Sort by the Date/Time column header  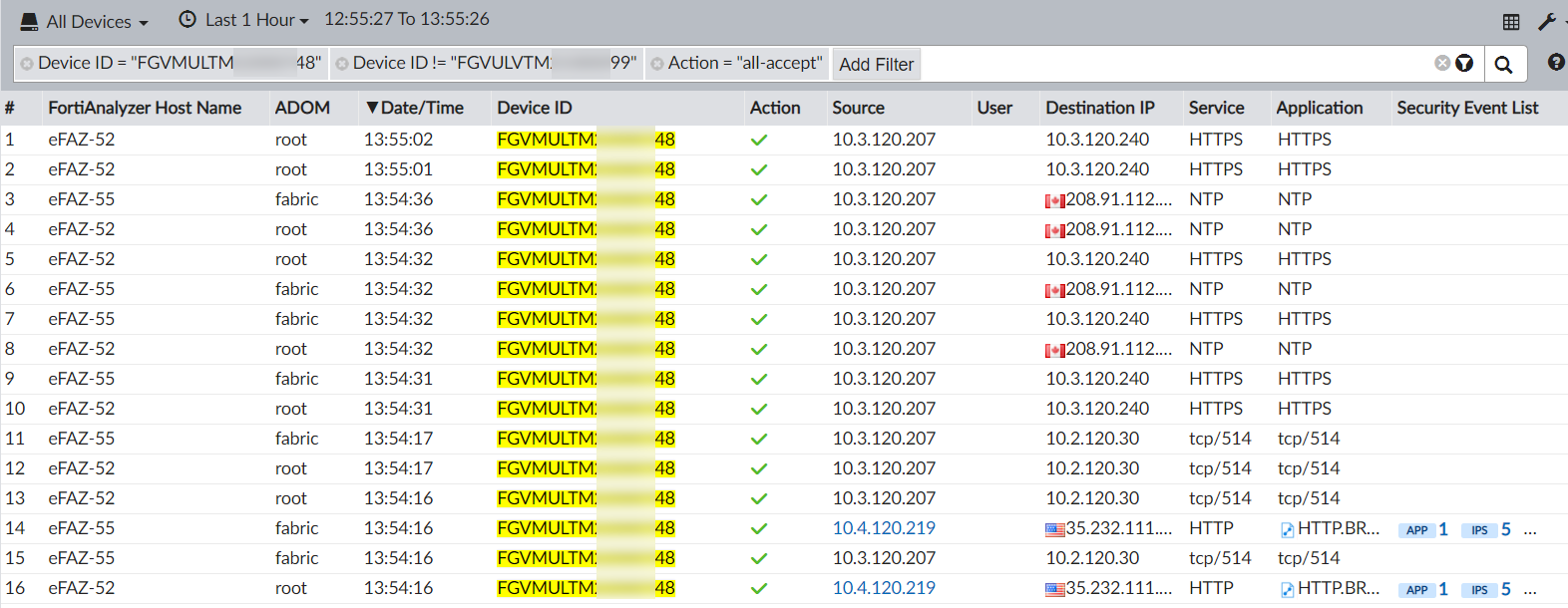point(415,108)
